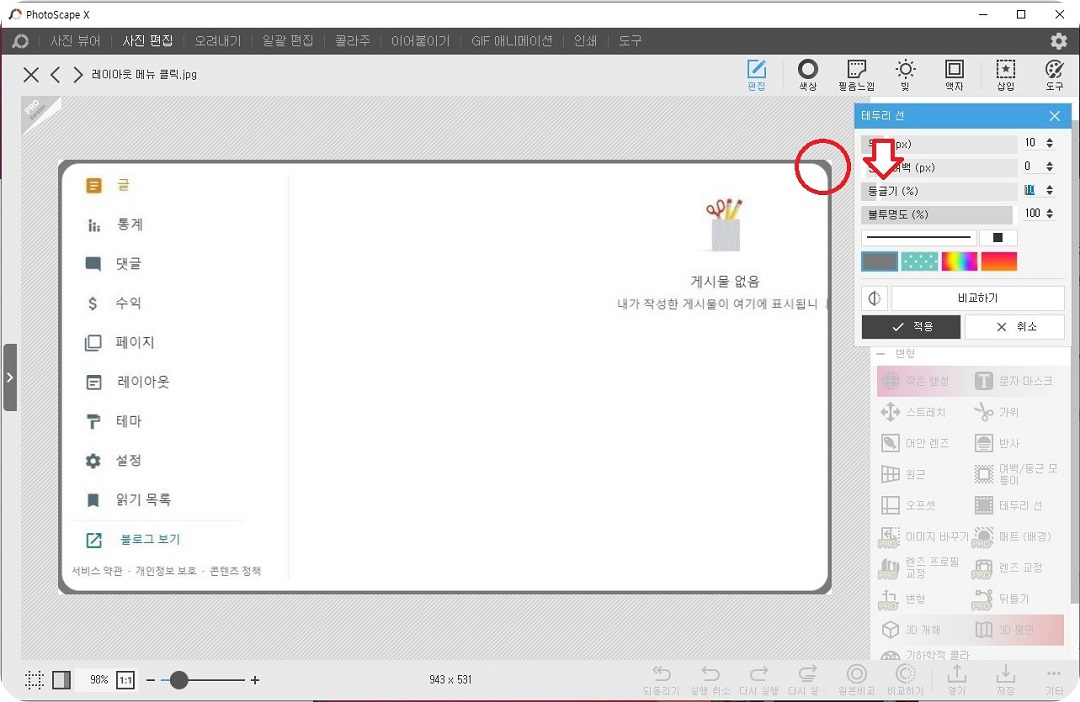This screenshot has width=1080, height=702.
Task: Select the 문자 마스크 (Text Mask) tool
Action: pos(1014,381)
